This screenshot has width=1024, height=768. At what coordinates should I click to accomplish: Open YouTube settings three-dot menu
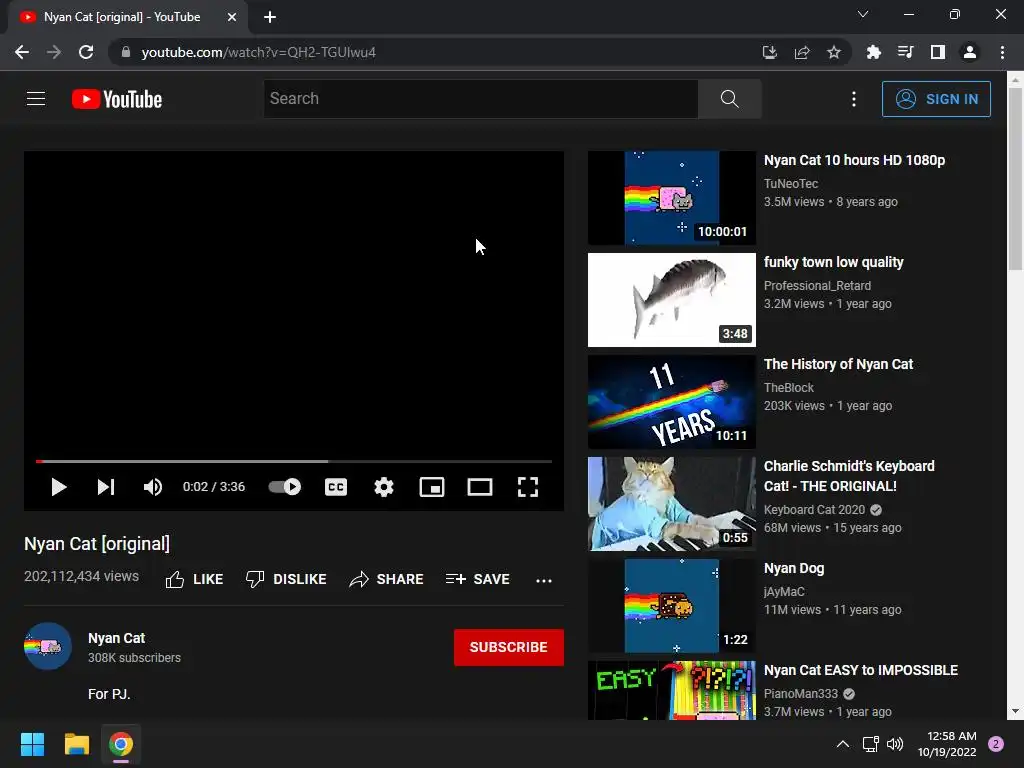click(x=854, y=99)
